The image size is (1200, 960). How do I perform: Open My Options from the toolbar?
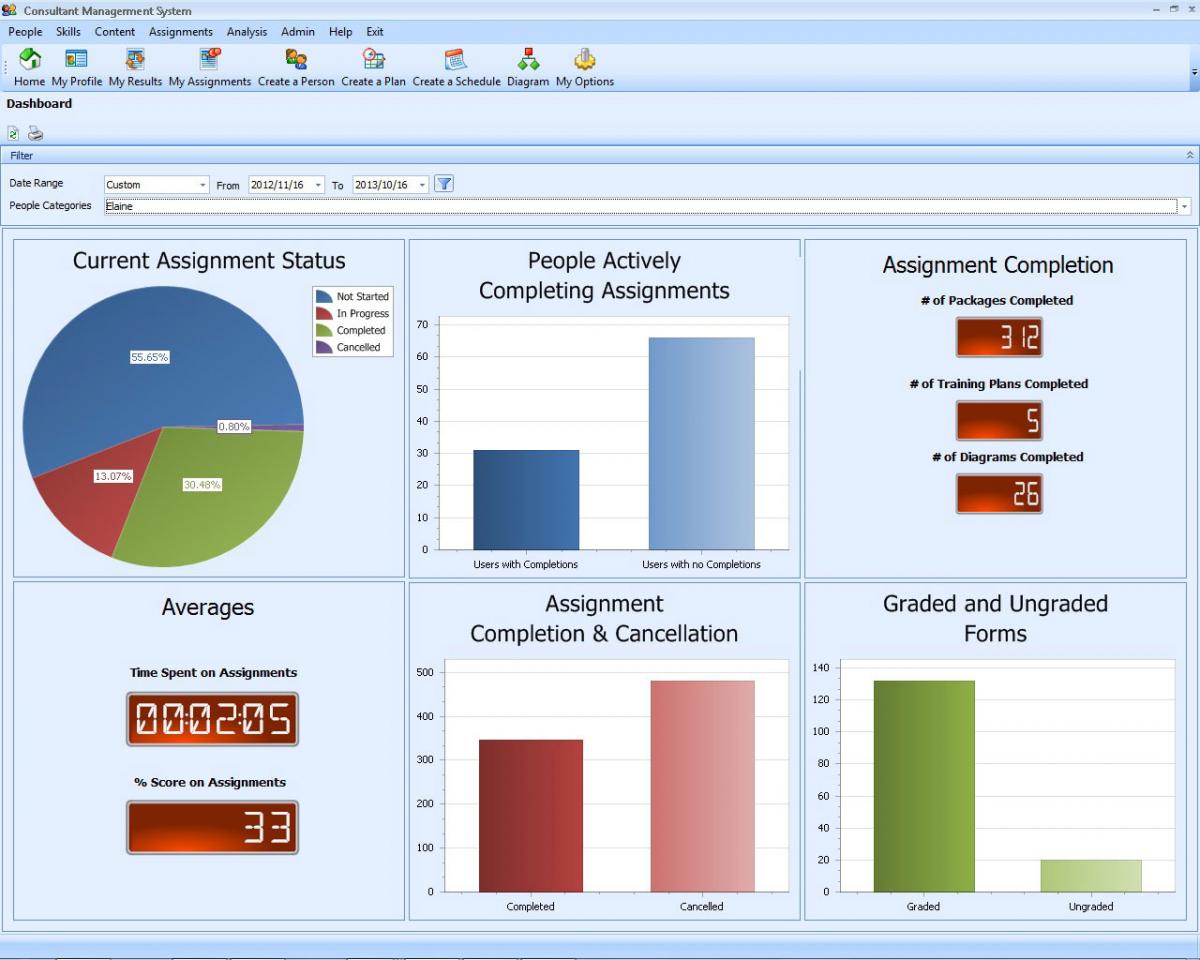tap(585, 60)
